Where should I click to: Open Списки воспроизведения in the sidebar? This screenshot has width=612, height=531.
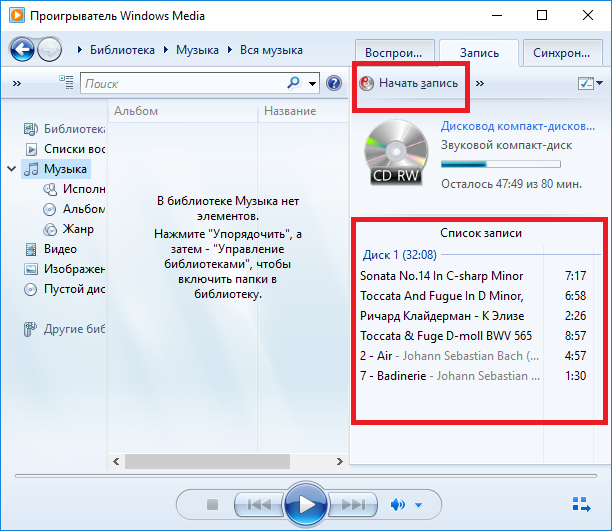[x=64, y=149]
